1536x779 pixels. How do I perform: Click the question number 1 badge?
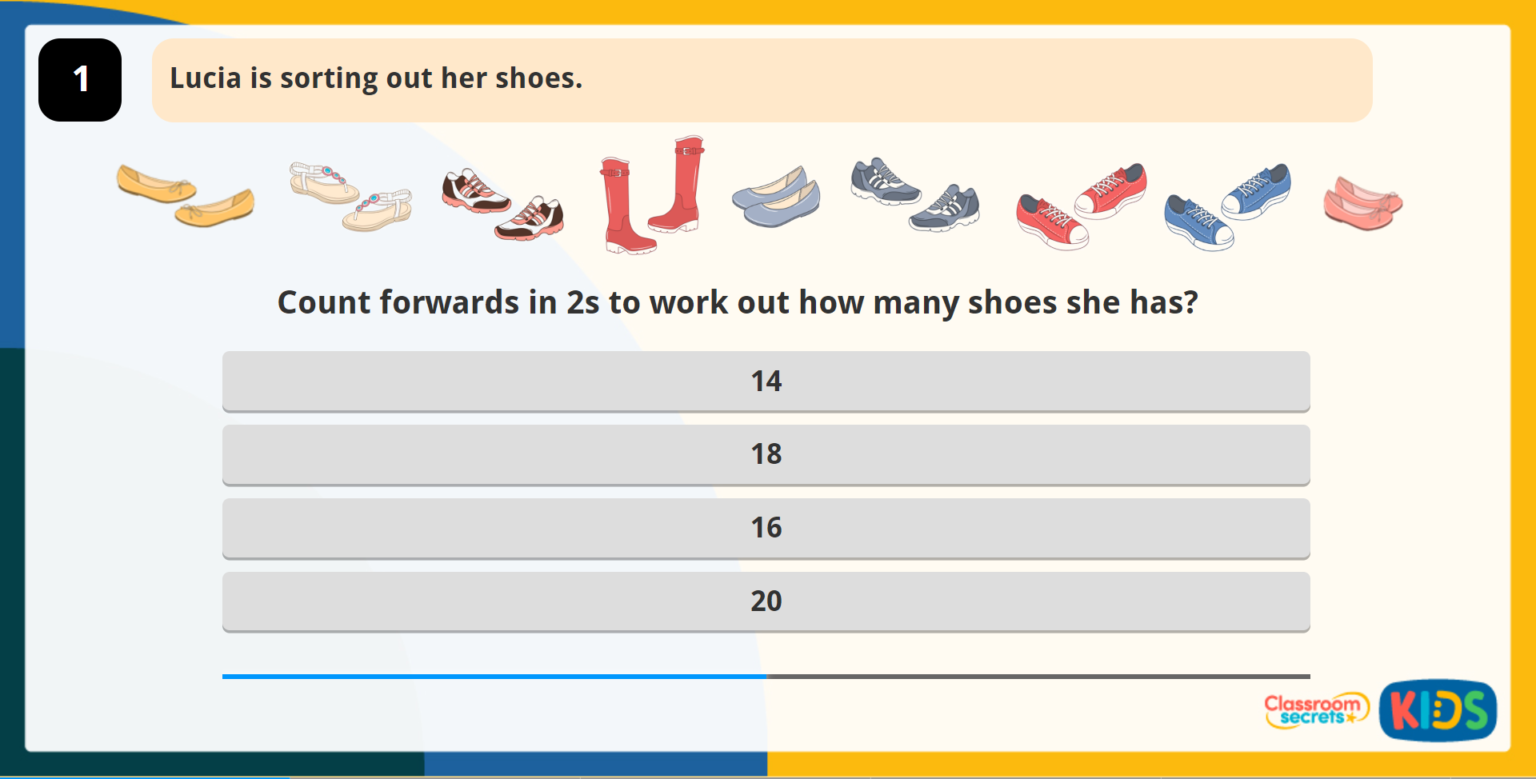pos(80,80)
